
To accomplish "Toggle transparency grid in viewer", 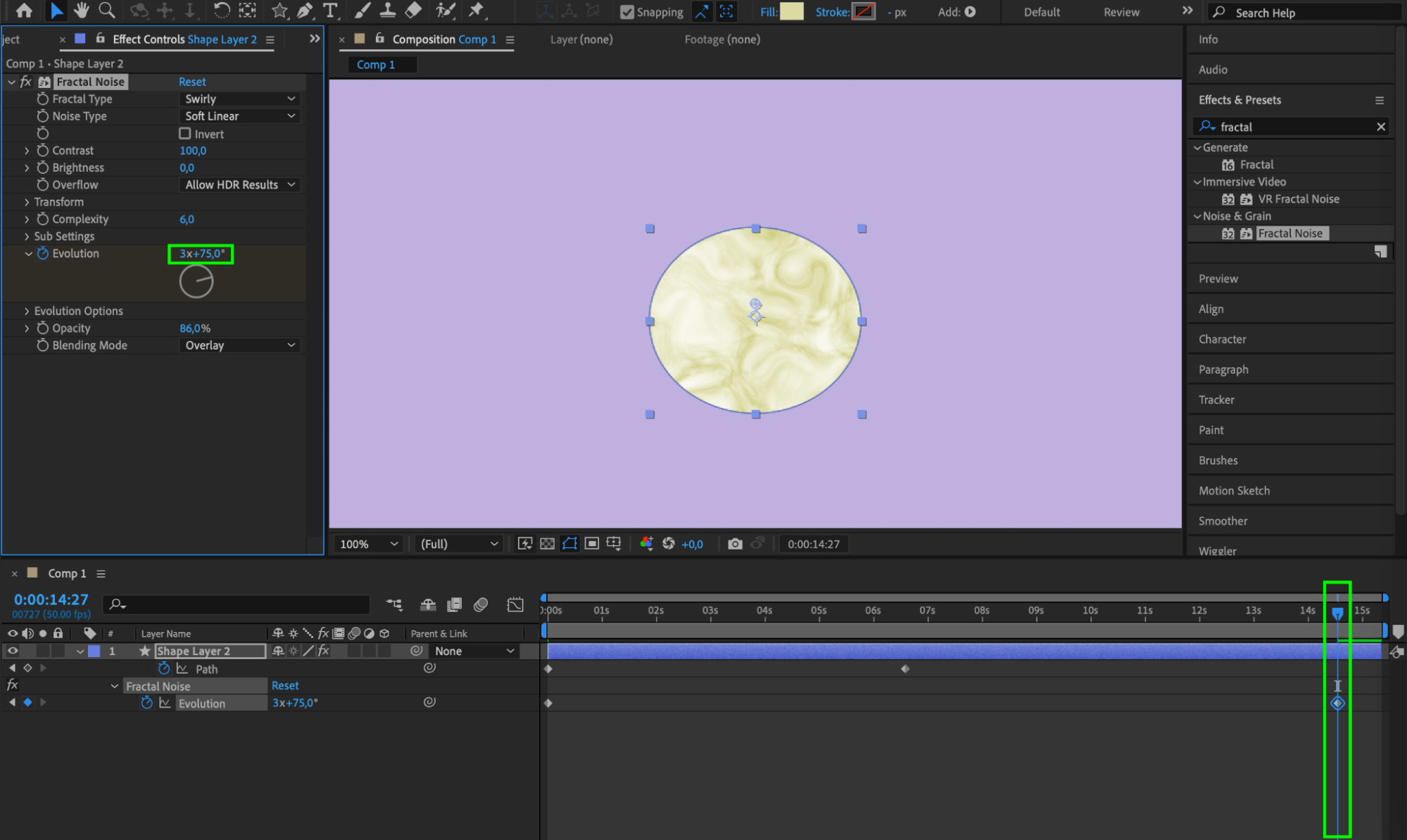I will click(547, 544).
